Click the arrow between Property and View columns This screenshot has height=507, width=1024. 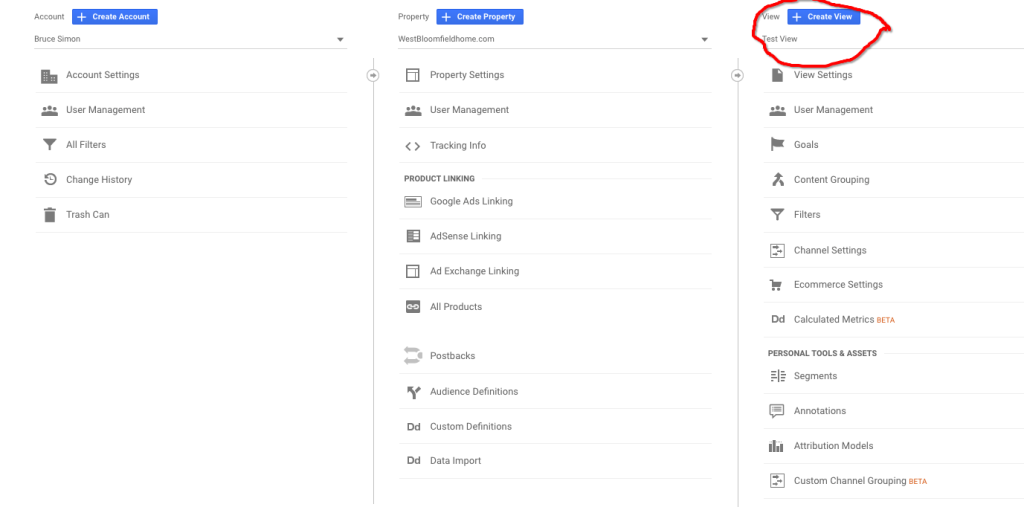coord(737,76)
